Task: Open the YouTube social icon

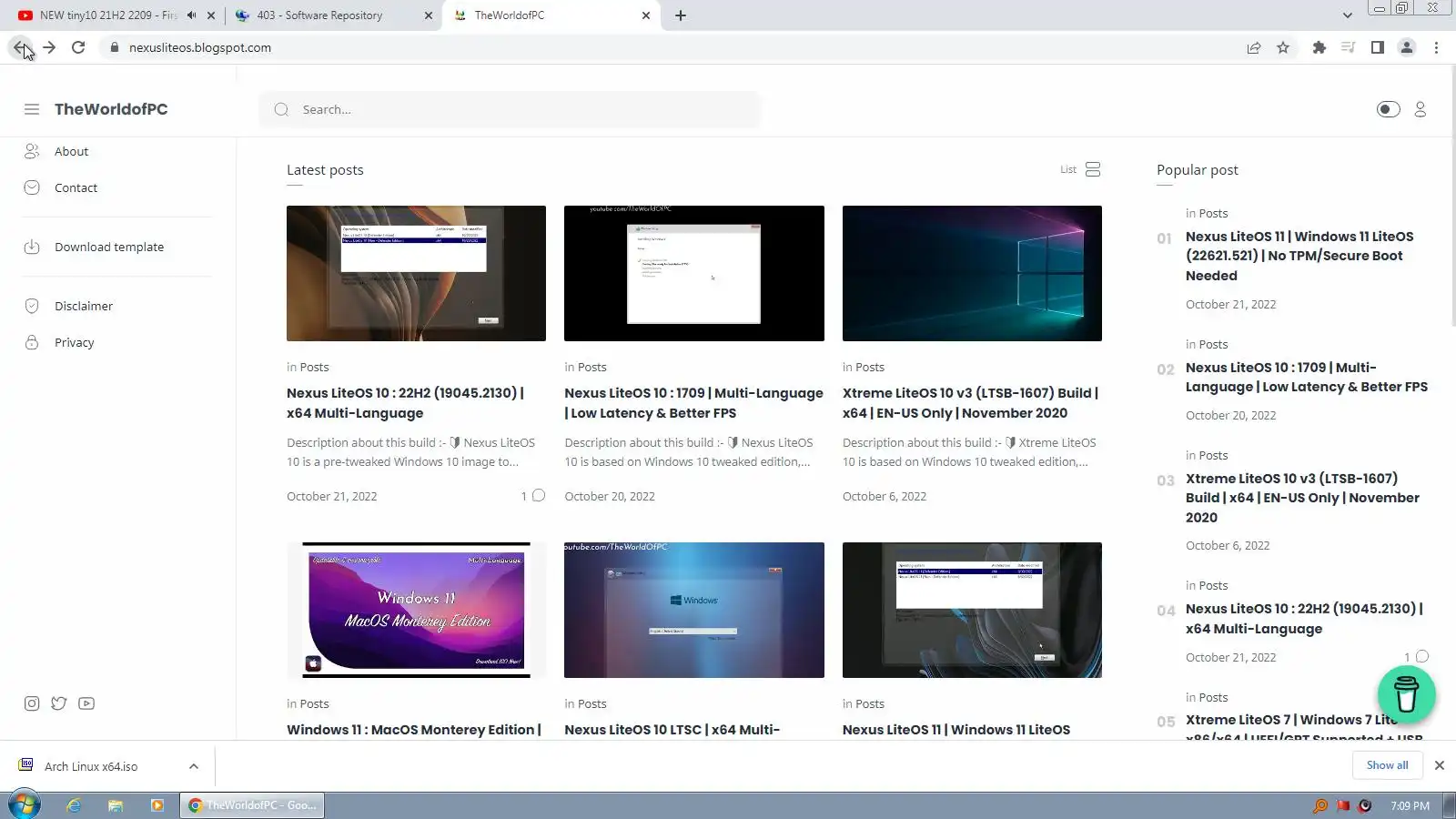Action: click(x=86, y=703)
